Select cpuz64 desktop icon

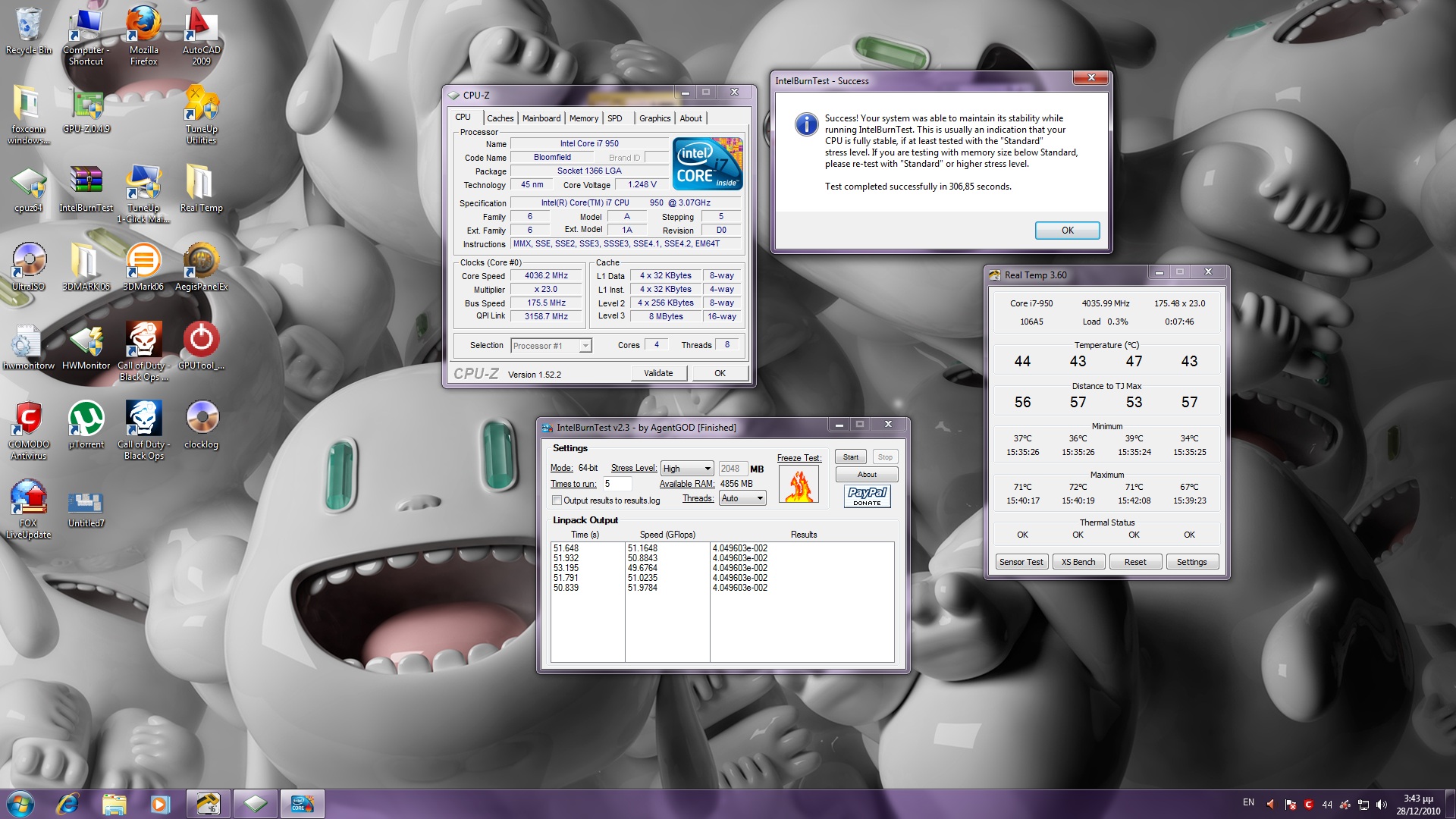click(28, 190)
